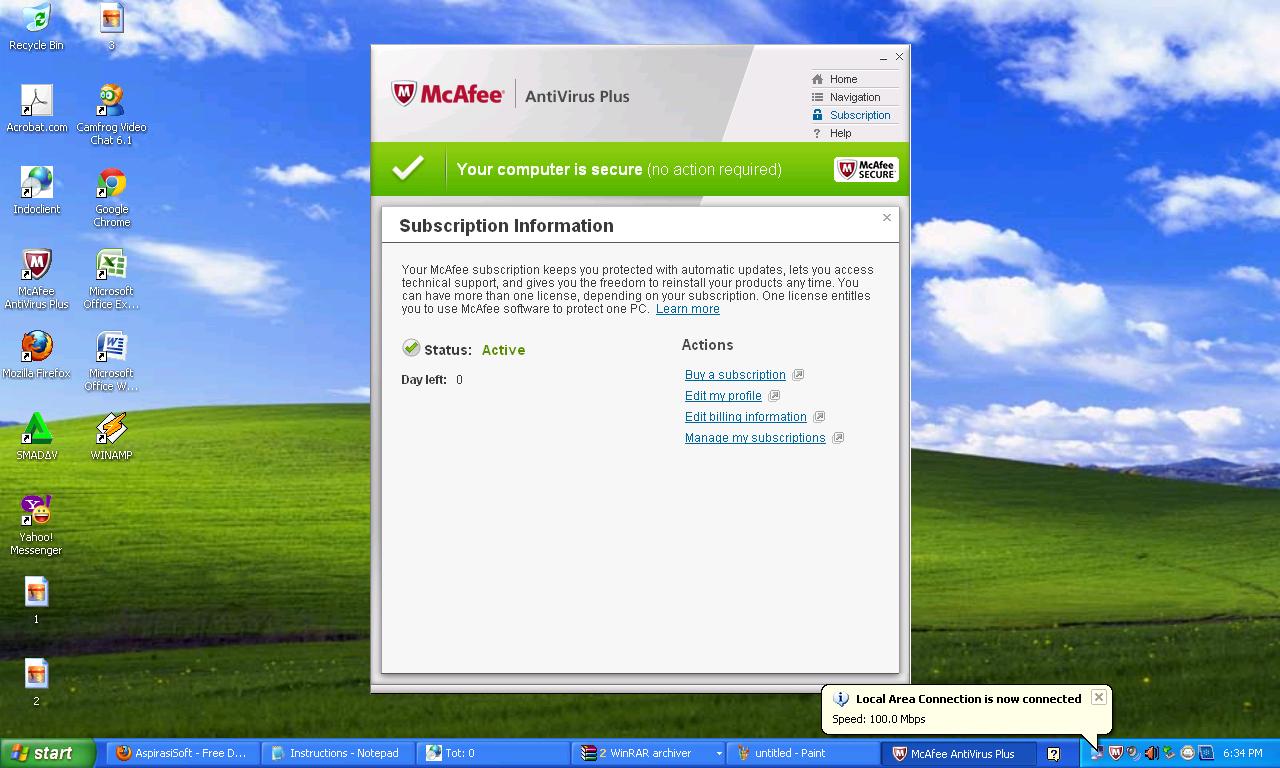This screenshot has height=768, width=1280.
Task: Switch to Tot: 0 taskbar button
Action: click(495, 753)
